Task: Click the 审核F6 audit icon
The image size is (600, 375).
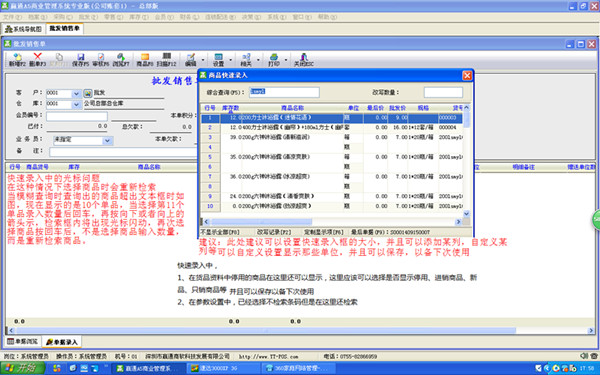Action: [101, 60]
